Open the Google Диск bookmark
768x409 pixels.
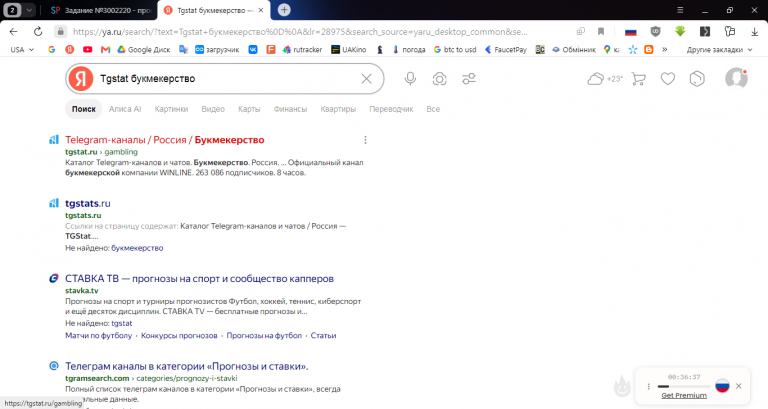click(144, 49)
